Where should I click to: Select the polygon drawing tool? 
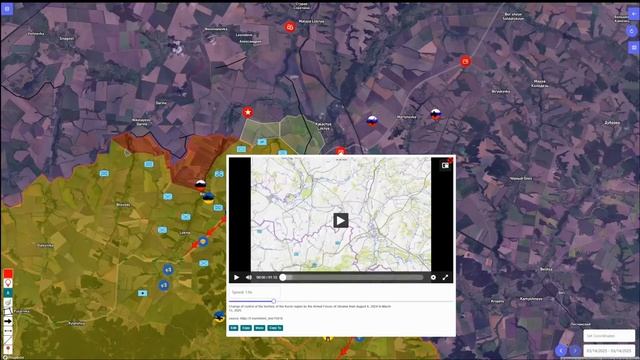(8, 312)
